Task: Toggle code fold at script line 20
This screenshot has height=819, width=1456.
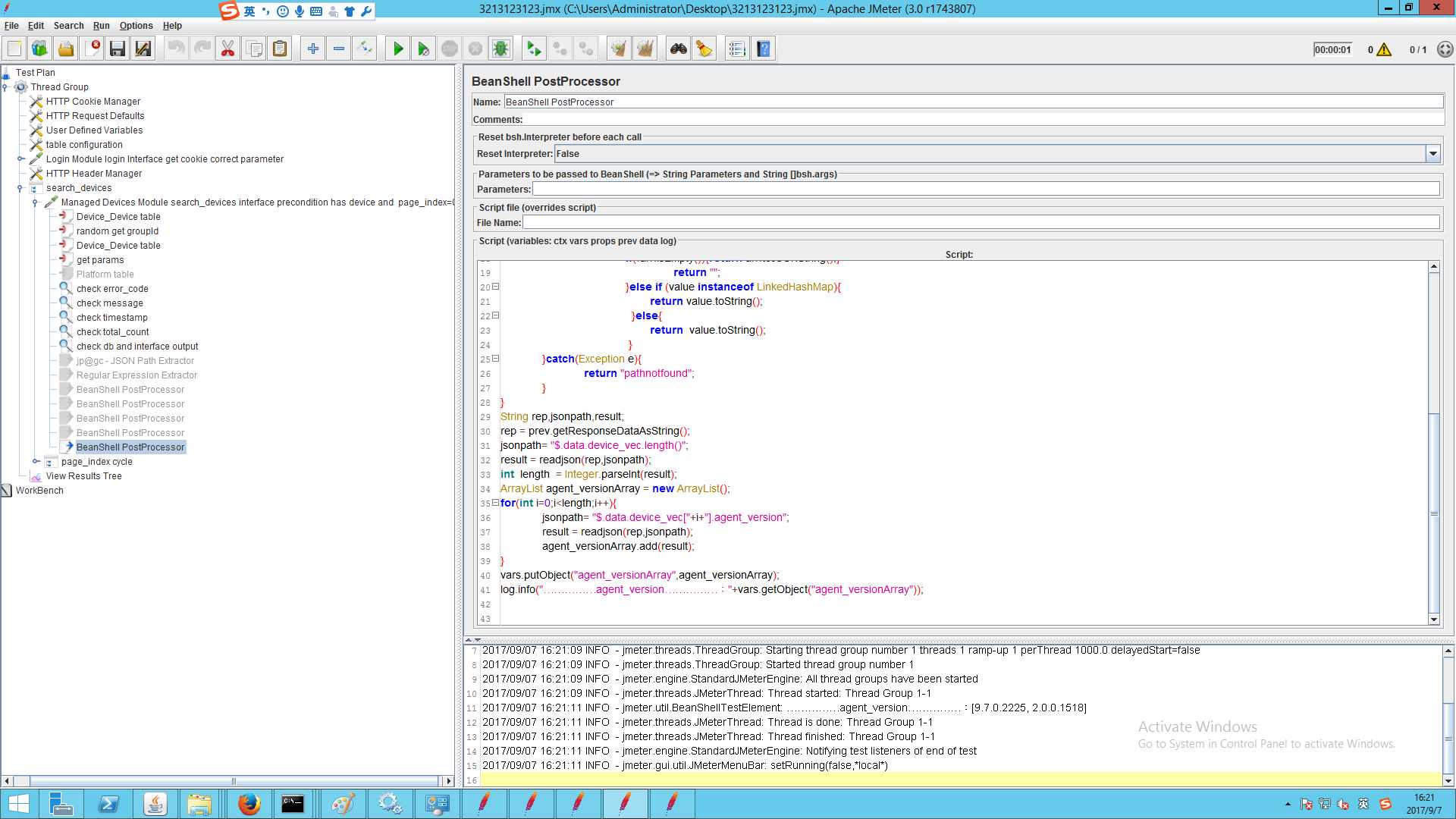Action: coord(495,287)
